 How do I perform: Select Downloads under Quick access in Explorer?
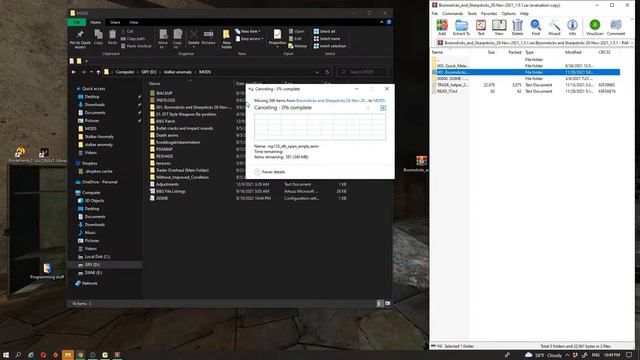tap(94, 104)
